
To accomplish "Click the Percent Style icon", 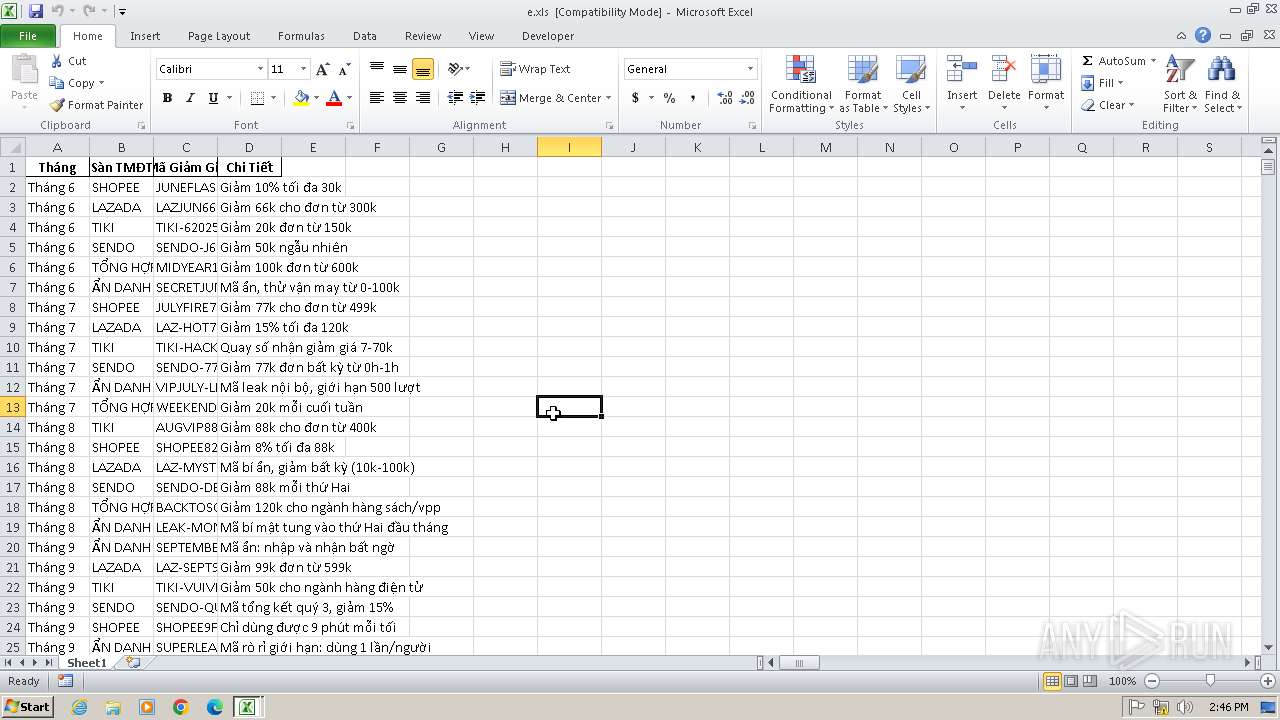I will [669, 98].
